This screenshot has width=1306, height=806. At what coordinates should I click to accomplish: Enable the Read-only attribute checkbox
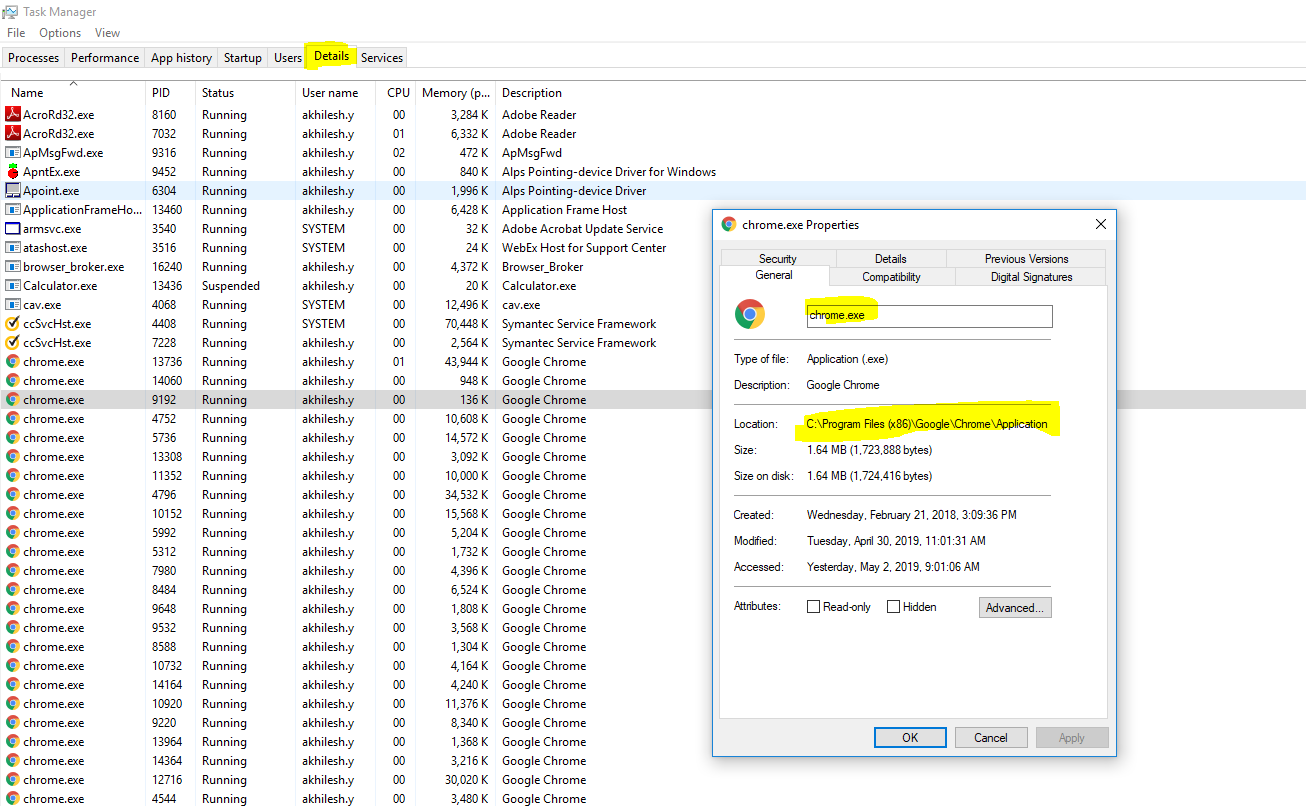(x=813, y=606)
